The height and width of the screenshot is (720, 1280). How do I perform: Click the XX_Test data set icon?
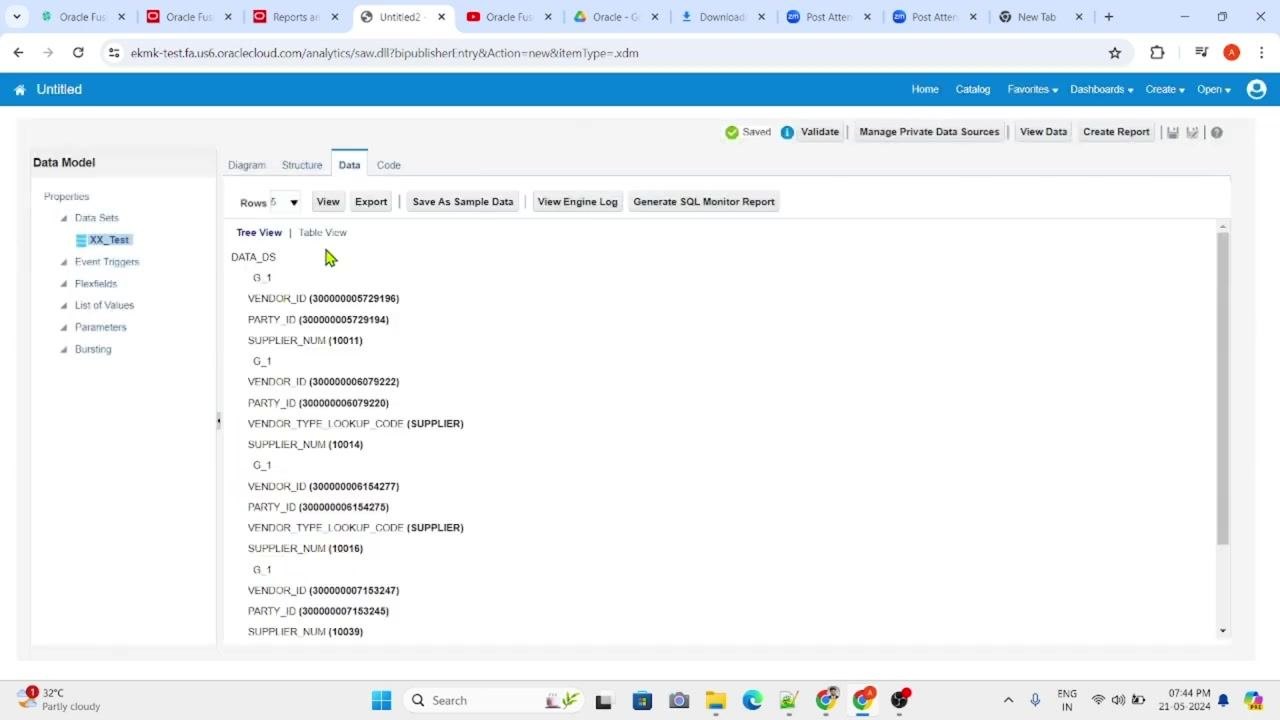click(81, 240)
